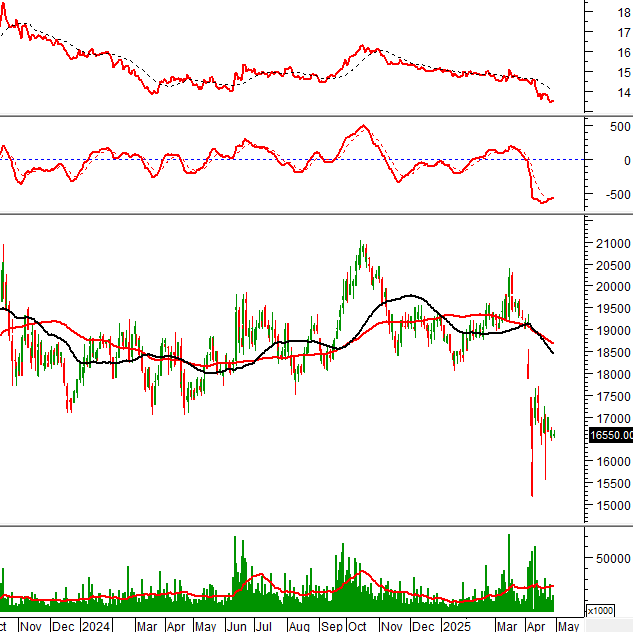The width and height of the screenshot is (633, 632).
Task: Click the 50000 volume axis label
Action: (613, 559)
